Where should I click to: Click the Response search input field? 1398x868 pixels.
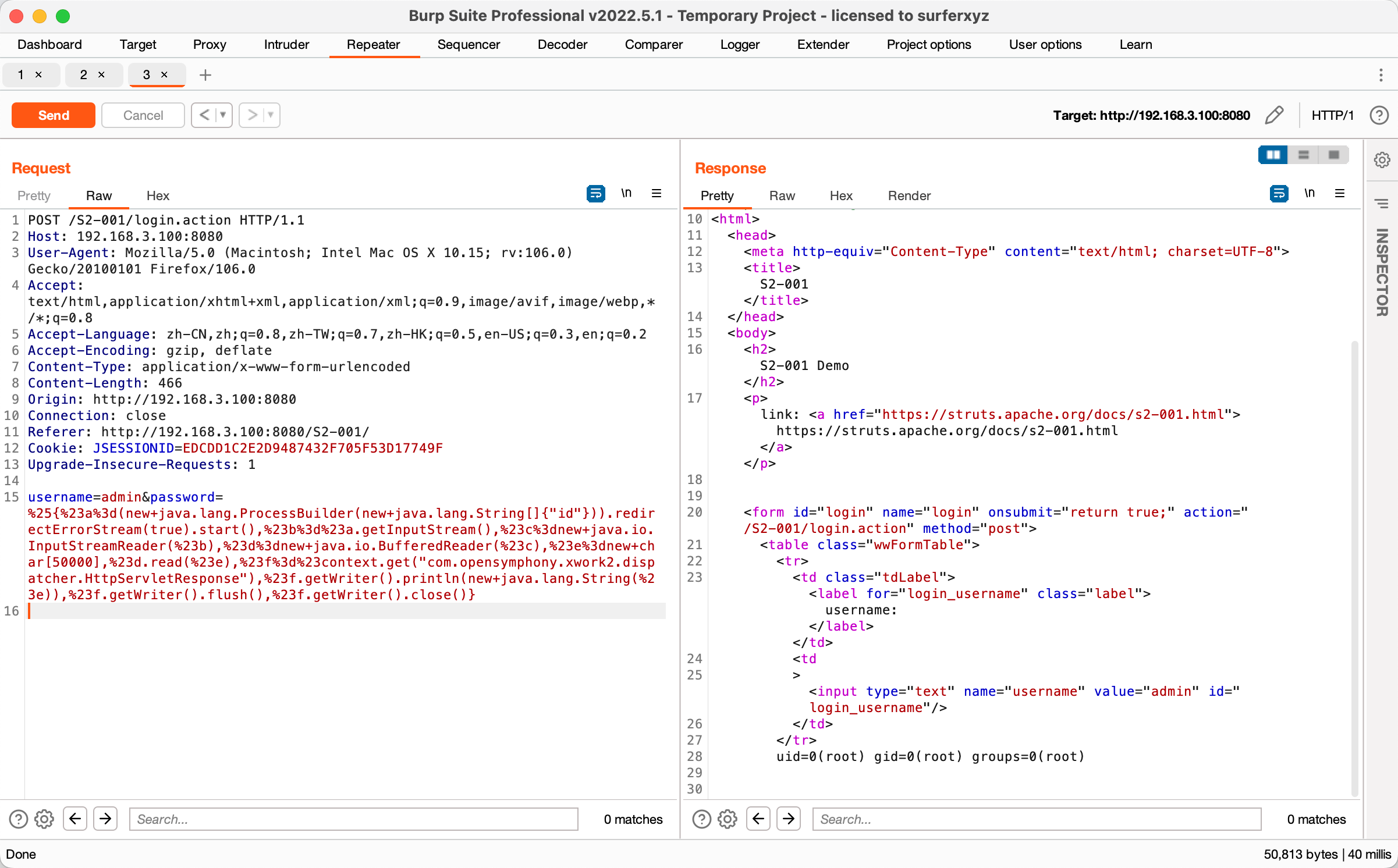[1036, 819]
